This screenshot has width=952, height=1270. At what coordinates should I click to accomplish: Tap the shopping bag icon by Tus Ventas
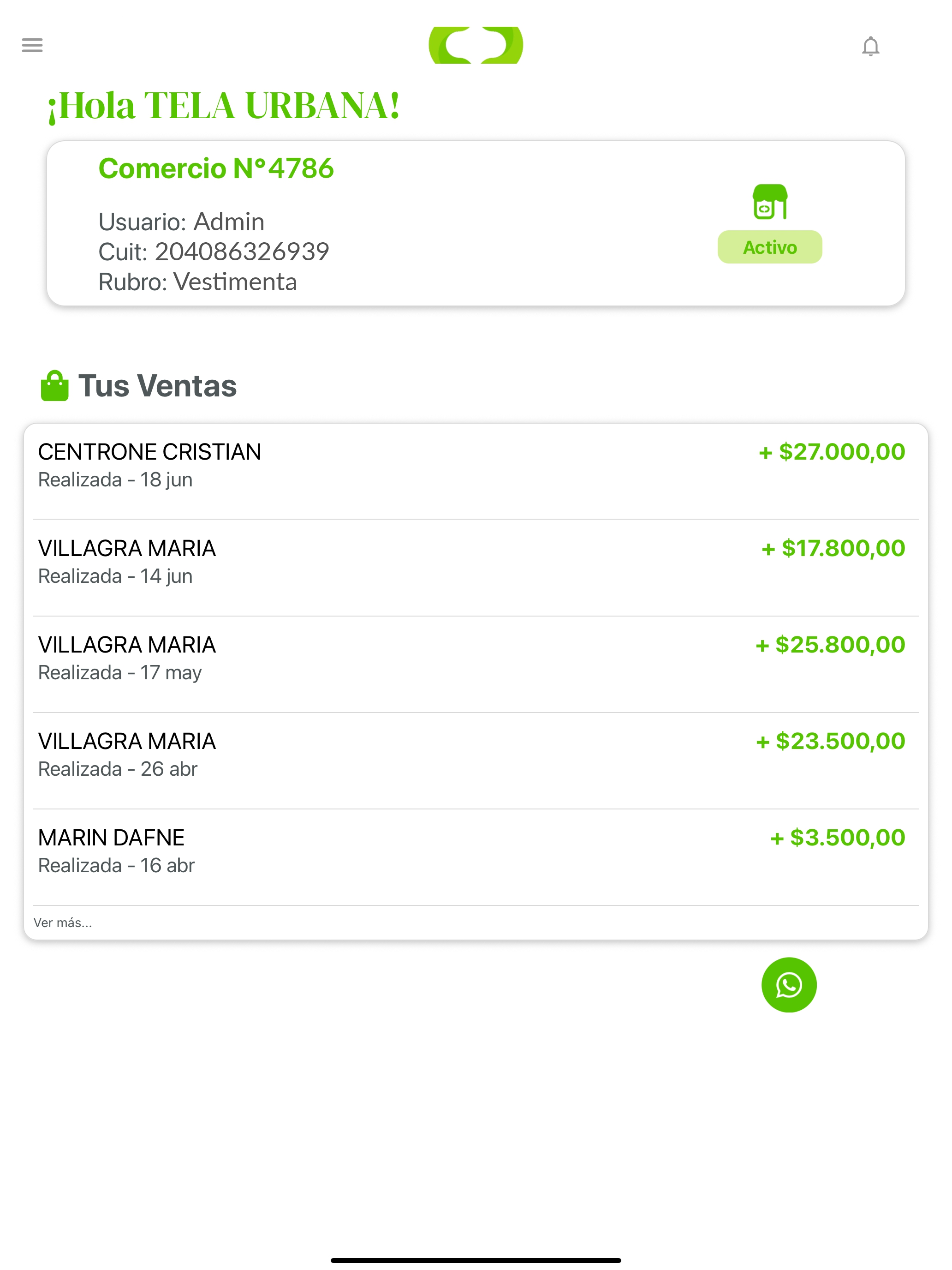(x=54, y=385)
